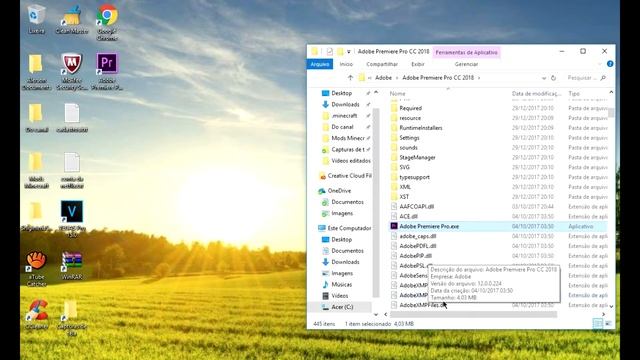This screenshot has width=640, height=360.
Task: Click the search magnifier icon in Explorer
Action: tap(603, 78)
